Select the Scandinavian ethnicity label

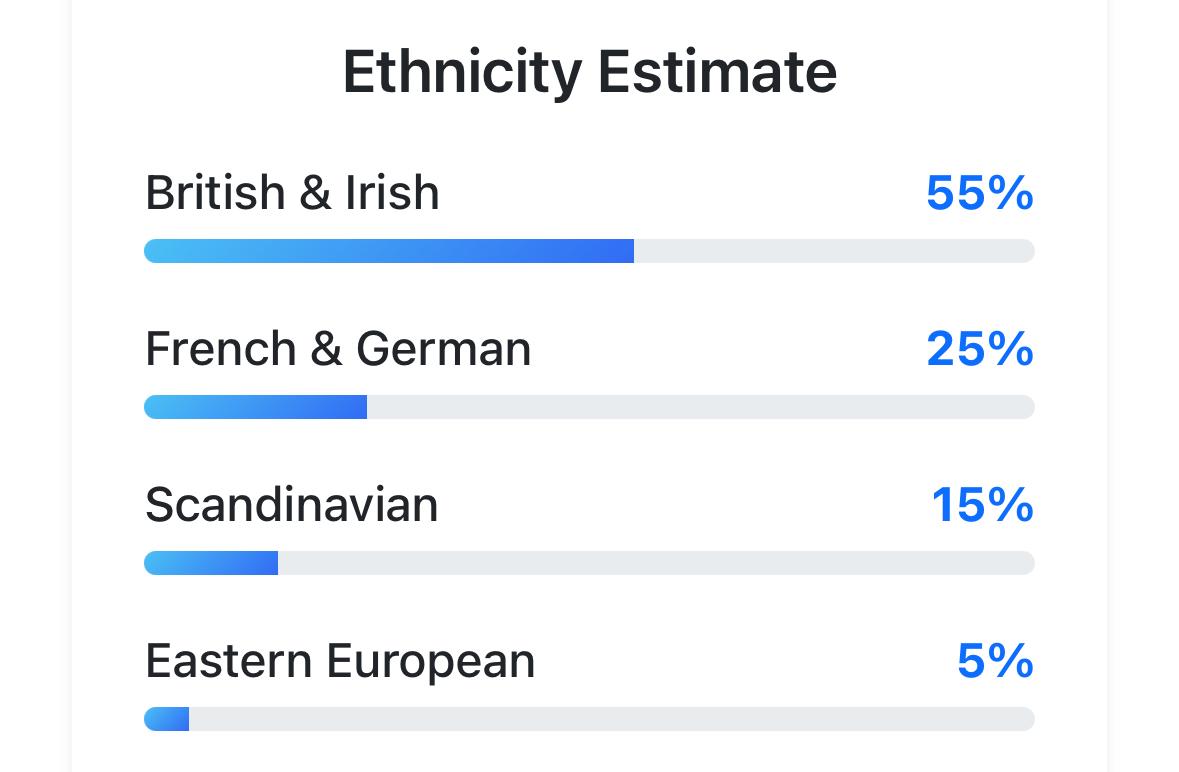pos(291,505)
